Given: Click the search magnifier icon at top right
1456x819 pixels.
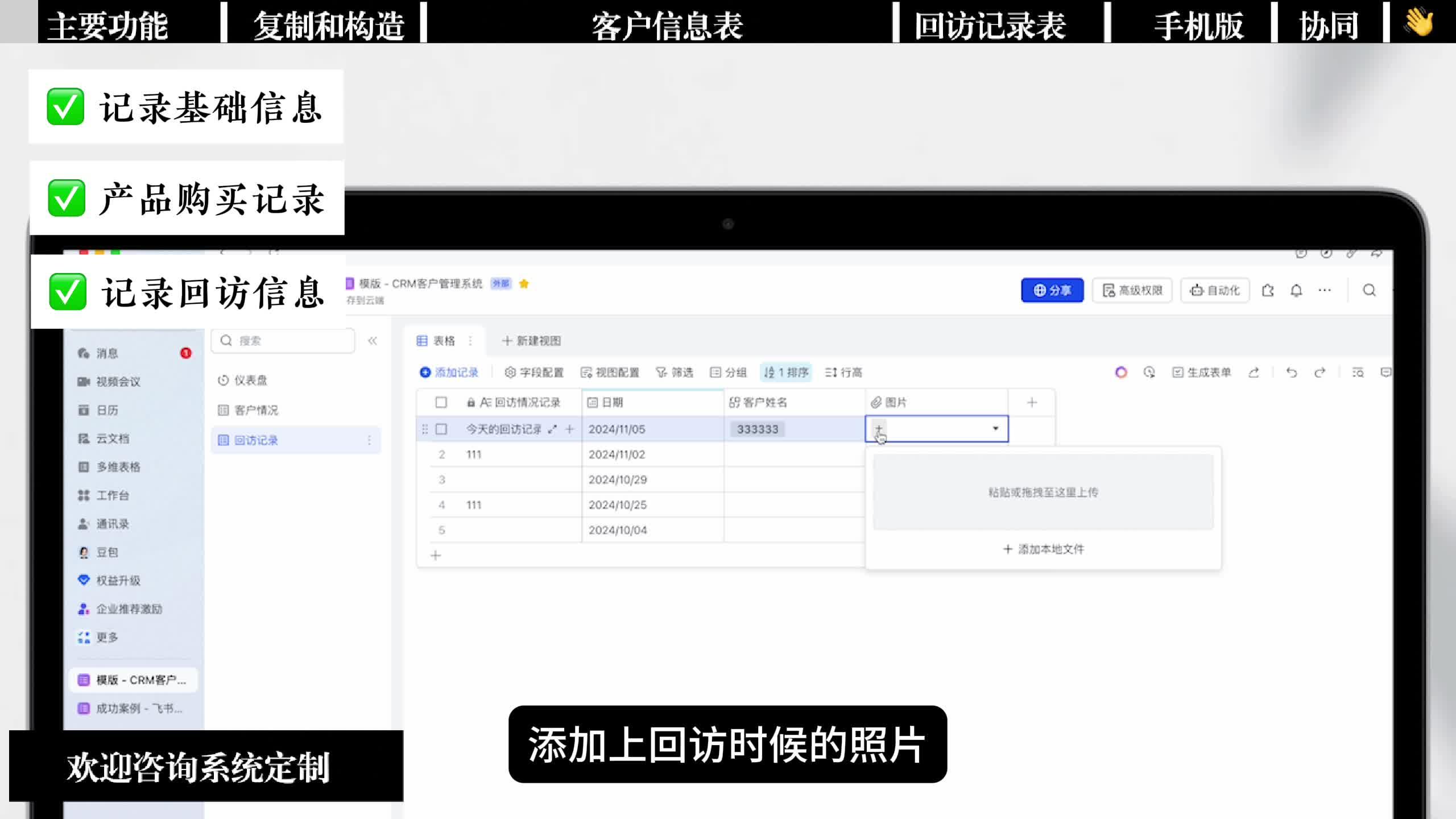Looking at the screenshot, I should pos(1370,291).
